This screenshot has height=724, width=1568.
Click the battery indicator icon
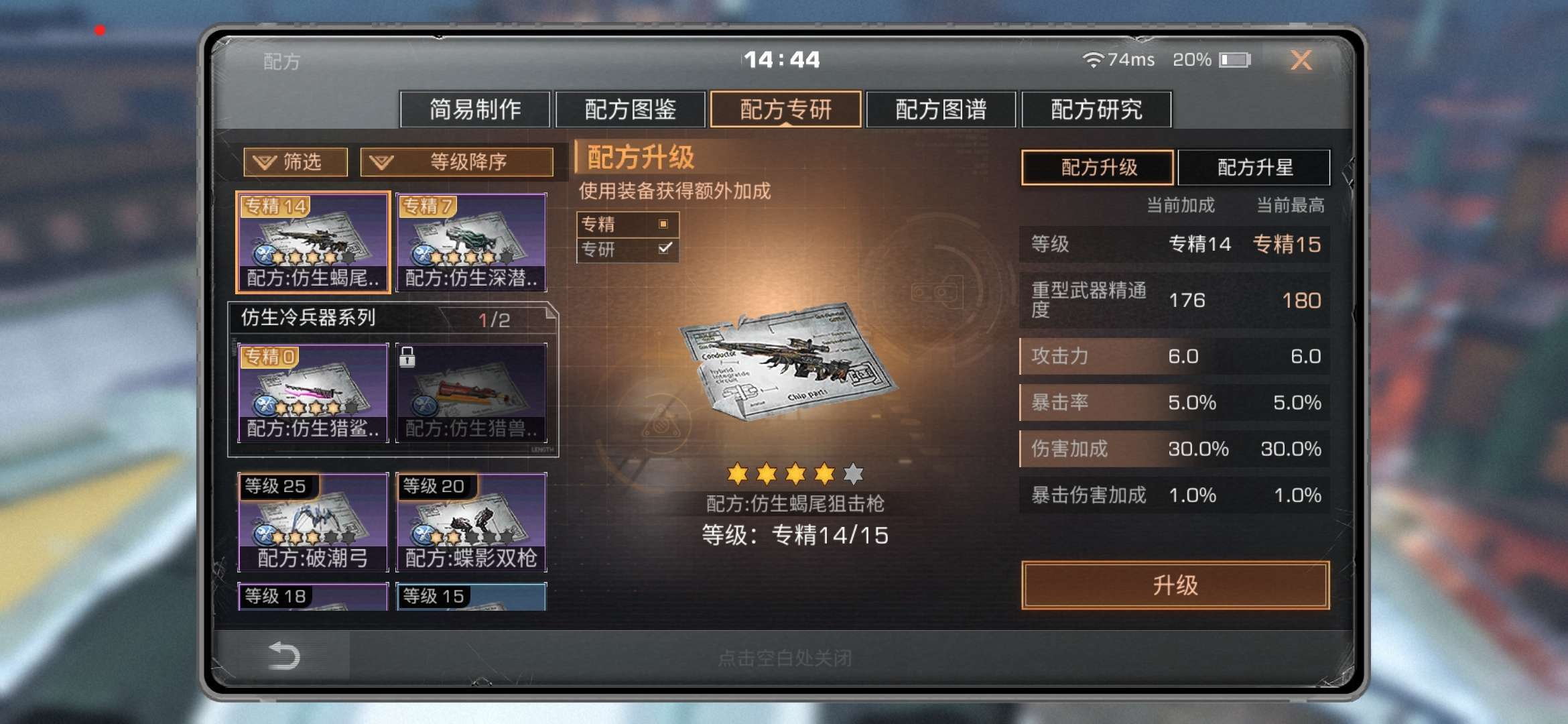1234,60
